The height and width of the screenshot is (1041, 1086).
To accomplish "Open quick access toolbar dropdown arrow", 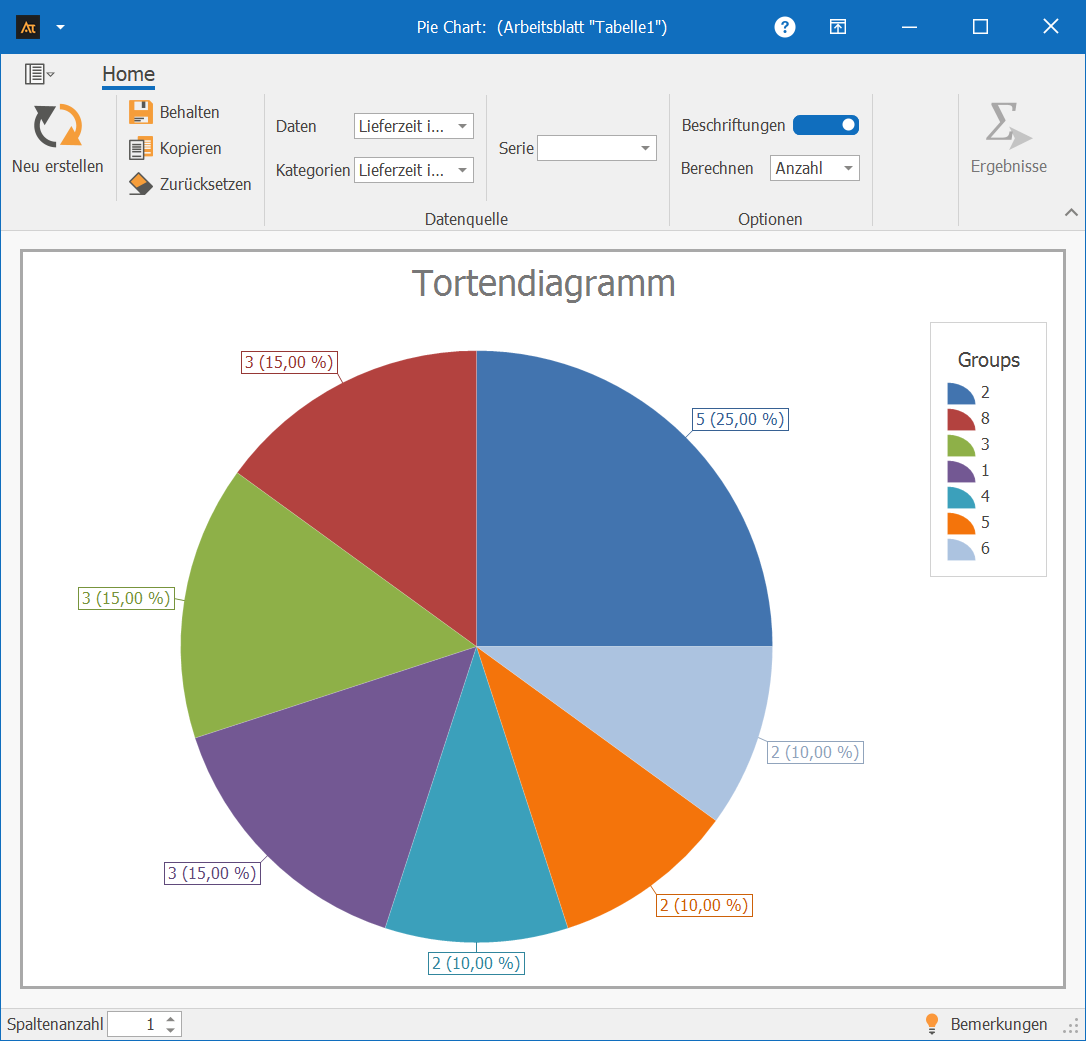I will [60, 27].
